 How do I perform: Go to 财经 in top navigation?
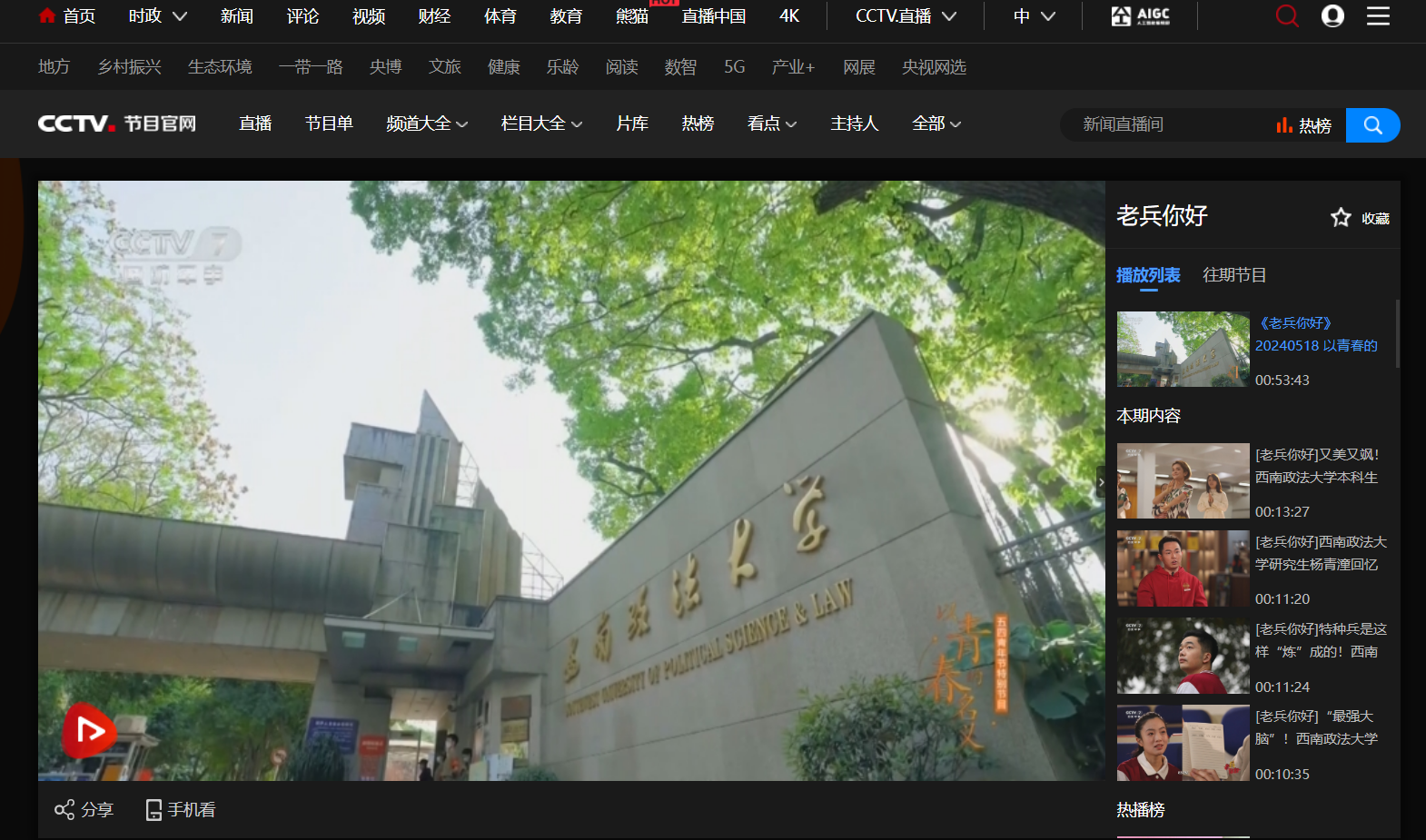(x=434, y=16)
